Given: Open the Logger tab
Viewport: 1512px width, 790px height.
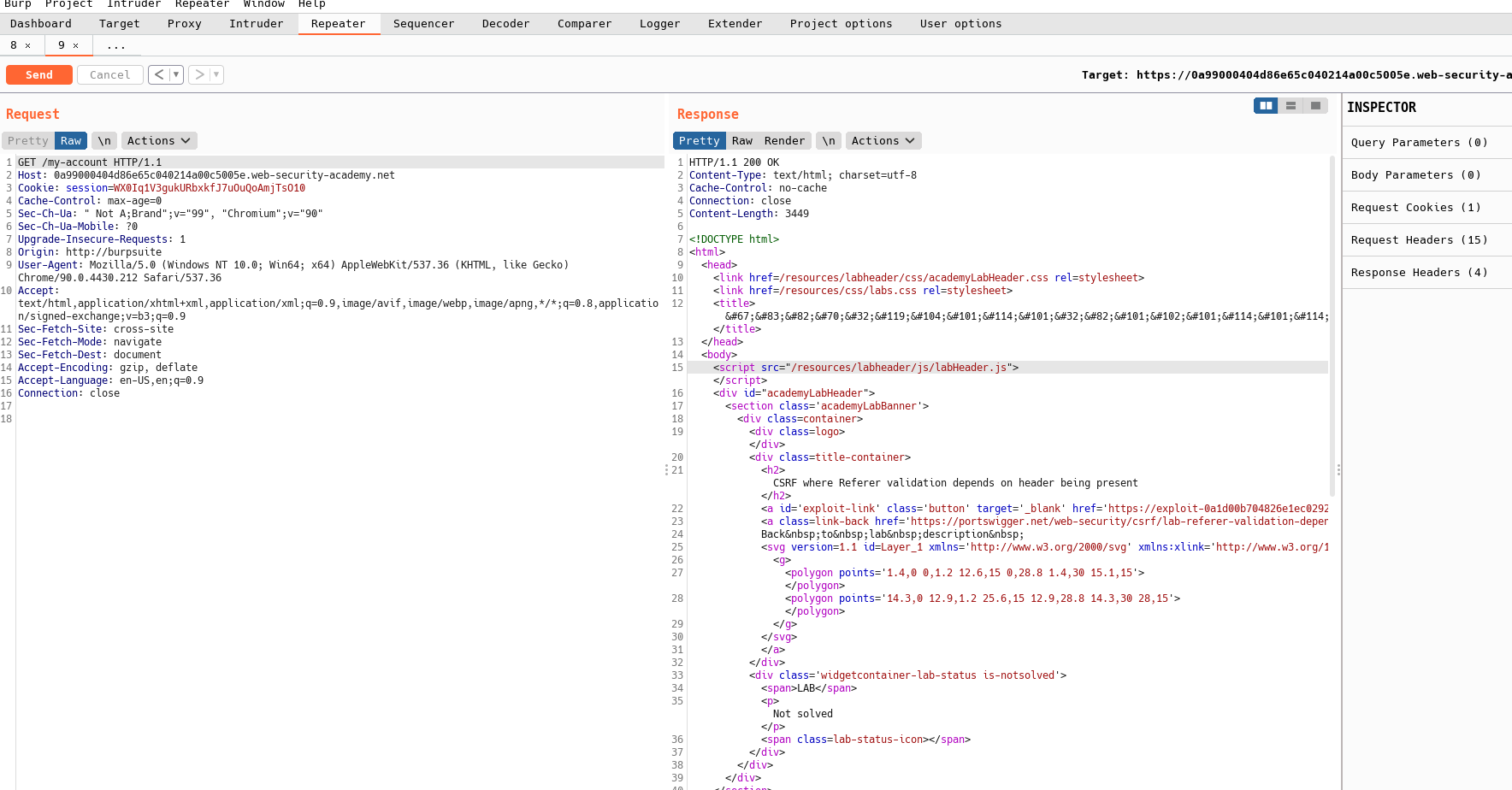Looking at the screenshot, I should (x=660, y=24).
